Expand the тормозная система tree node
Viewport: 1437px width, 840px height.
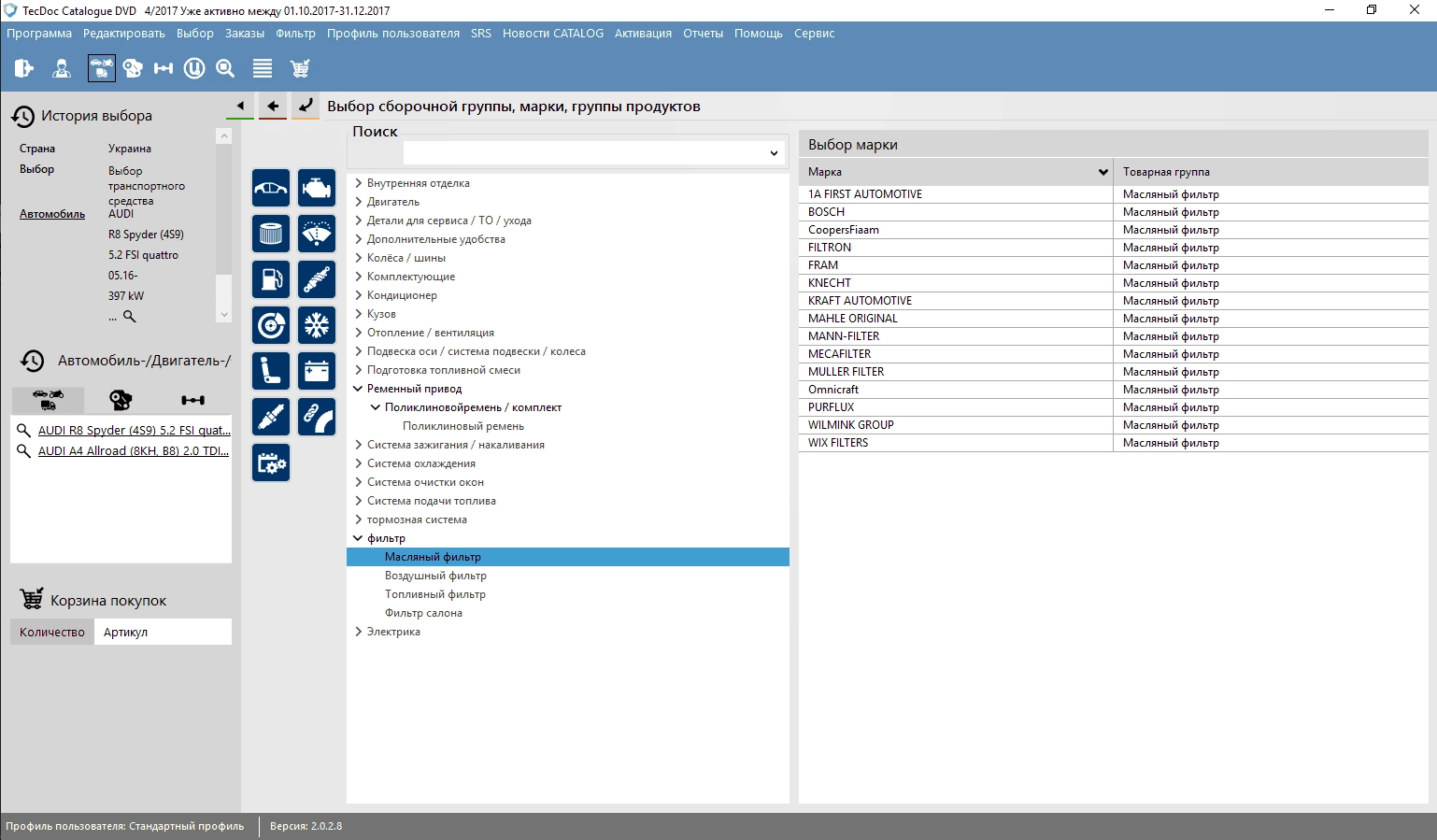pyautogui.click(x=358, y=520)
